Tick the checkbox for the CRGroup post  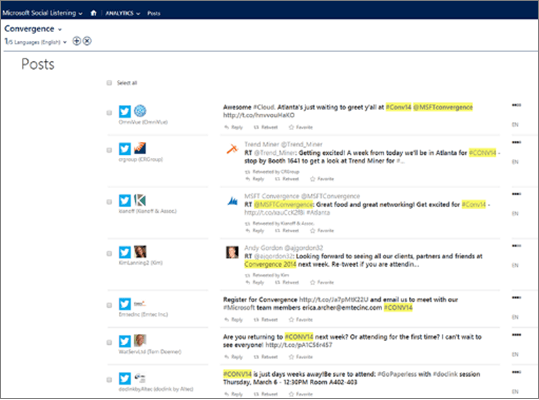tap(109, 150)
